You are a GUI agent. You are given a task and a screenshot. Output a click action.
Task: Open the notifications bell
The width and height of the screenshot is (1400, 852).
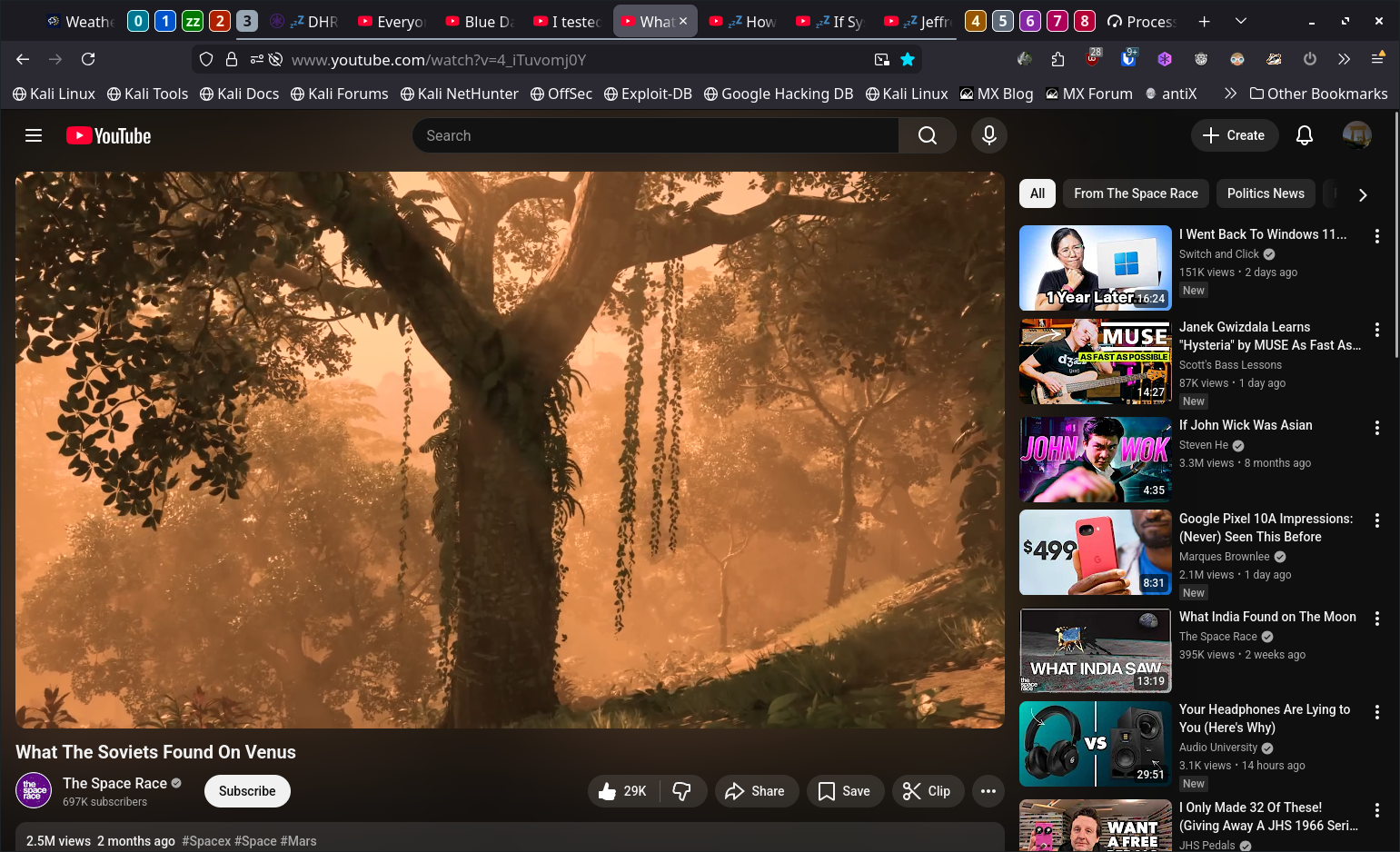point(1304,135)
